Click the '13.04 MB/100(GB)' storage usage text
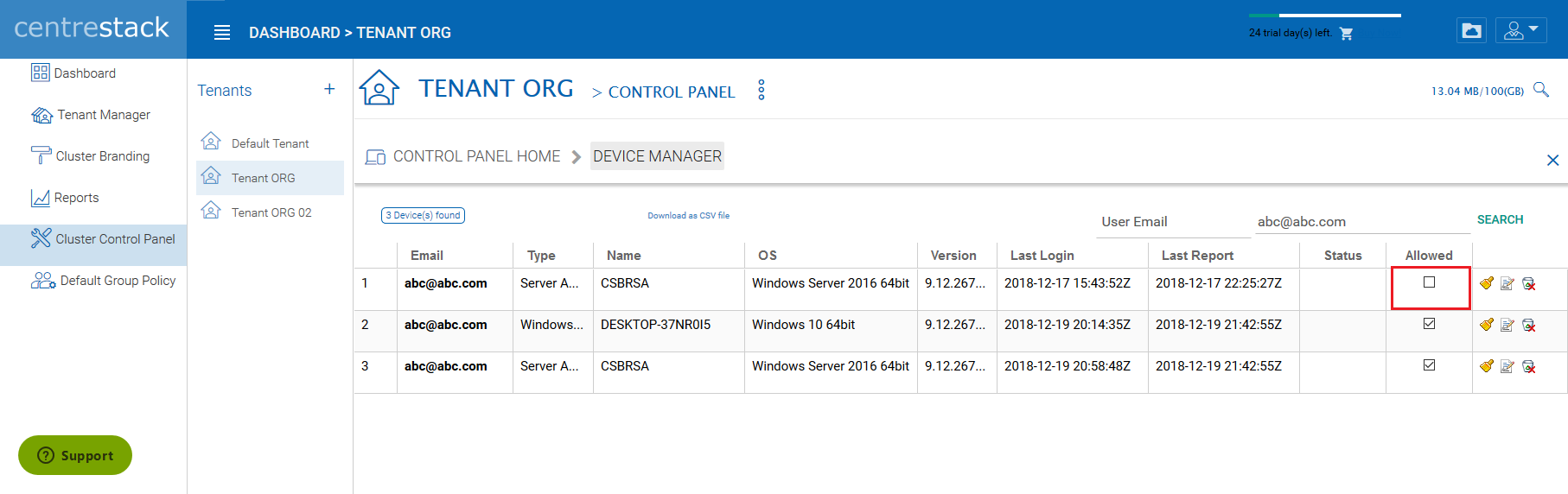Image resolution: width=1568 pixels, height=494 pixels. tap(1477, 91)
